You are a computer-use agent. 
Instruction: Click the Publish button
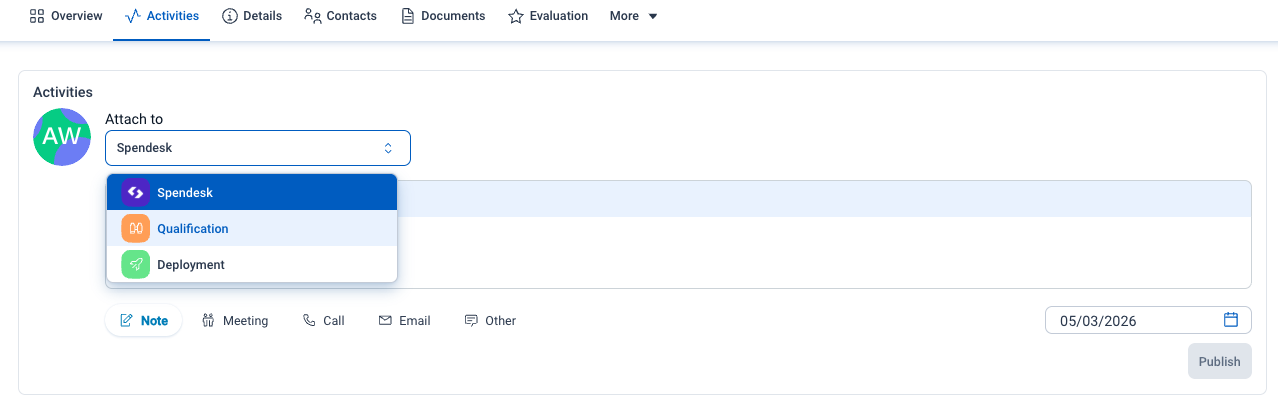coord(1220,362)
